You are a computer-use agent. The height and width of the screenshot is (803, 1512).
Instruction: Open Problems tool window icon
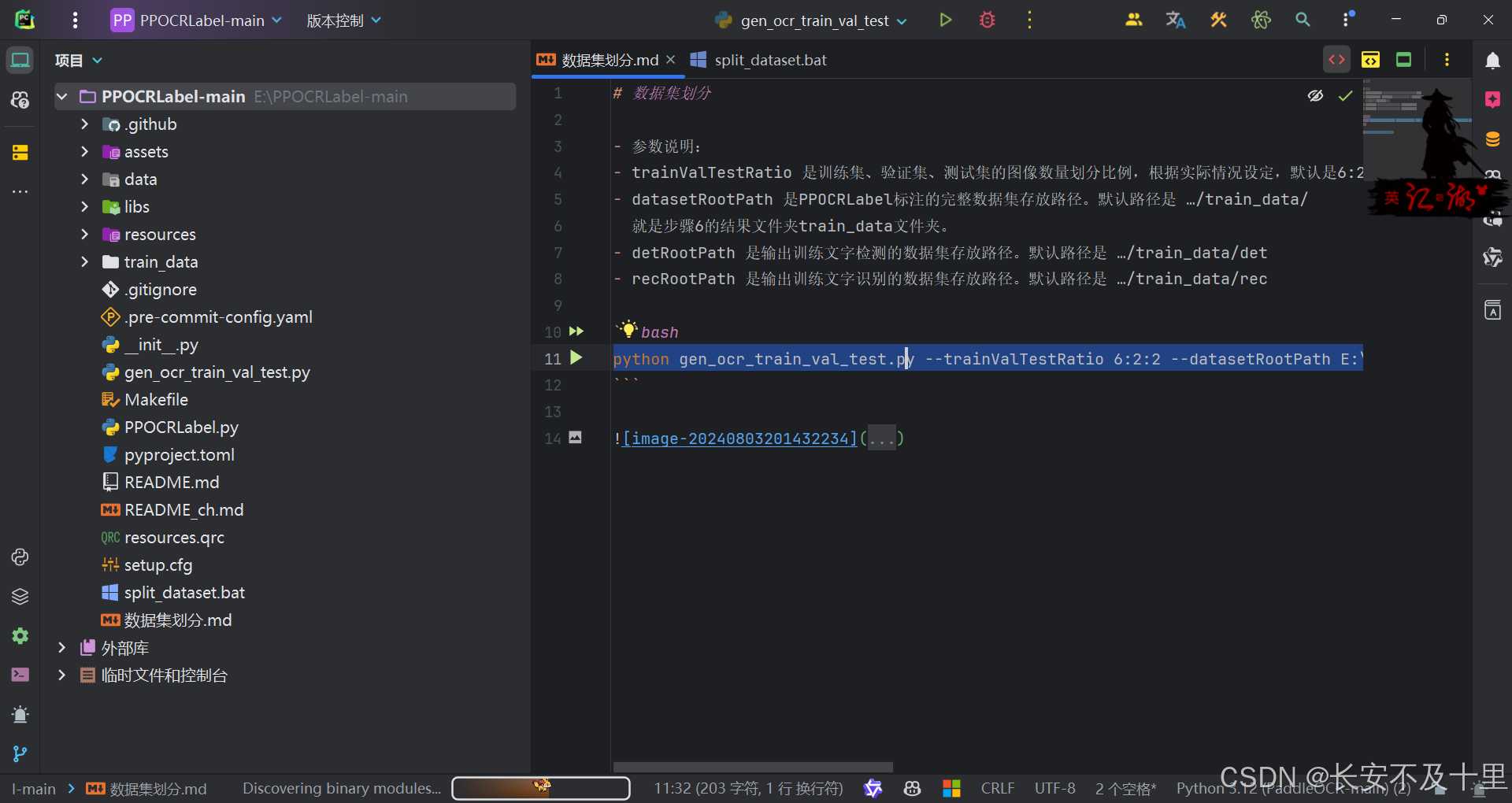(20, 714)
